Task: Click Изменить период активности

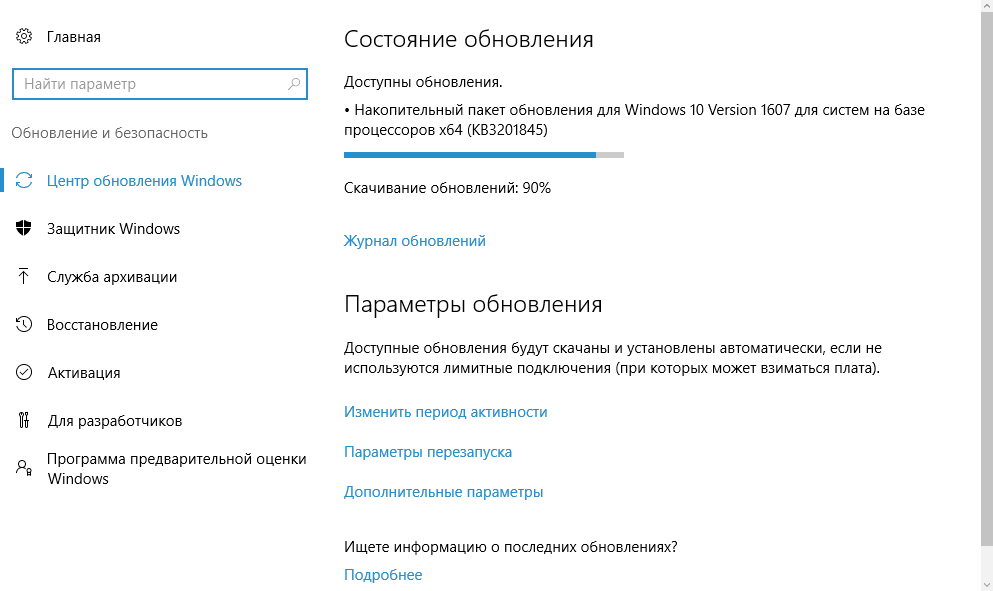Action: [444, 412]
